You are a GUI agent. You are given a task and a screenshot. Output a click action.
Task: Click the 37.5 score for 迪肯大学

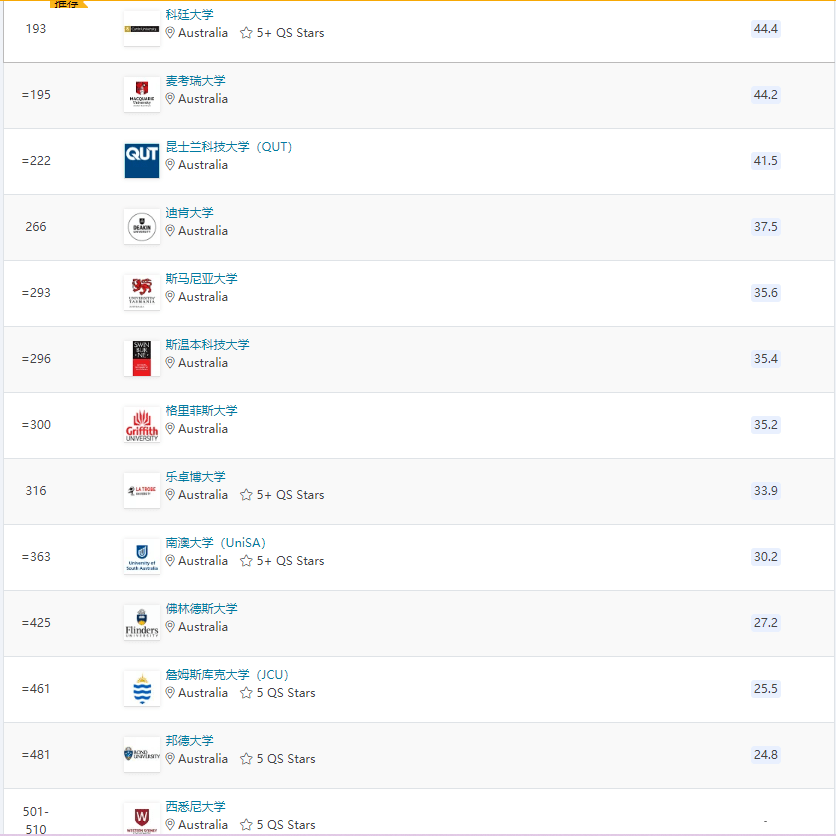coord(766,227)
